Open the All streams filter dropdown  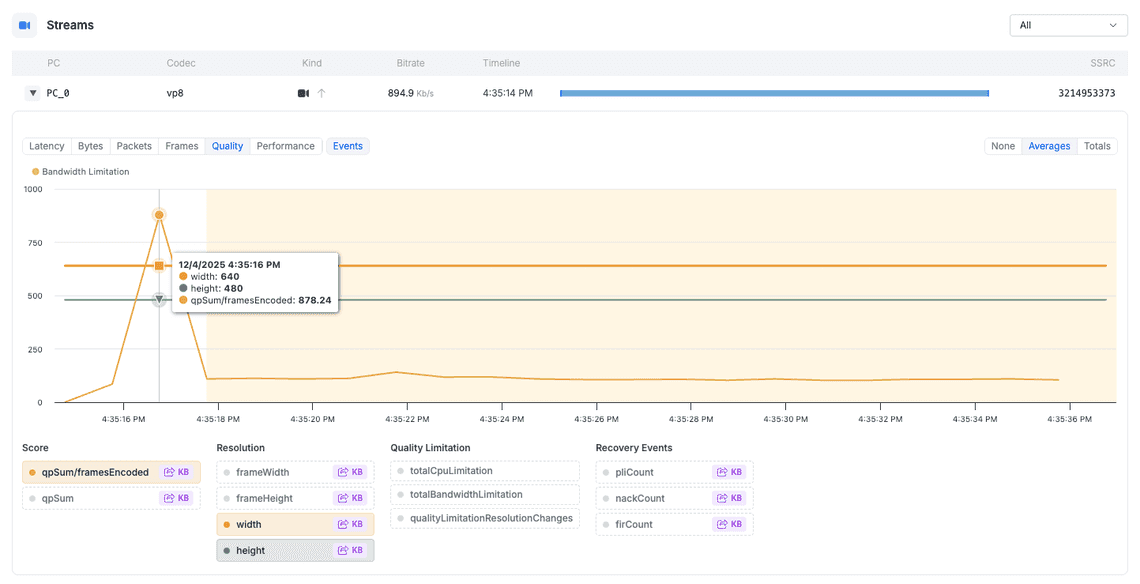click(x=1068, y=25)
